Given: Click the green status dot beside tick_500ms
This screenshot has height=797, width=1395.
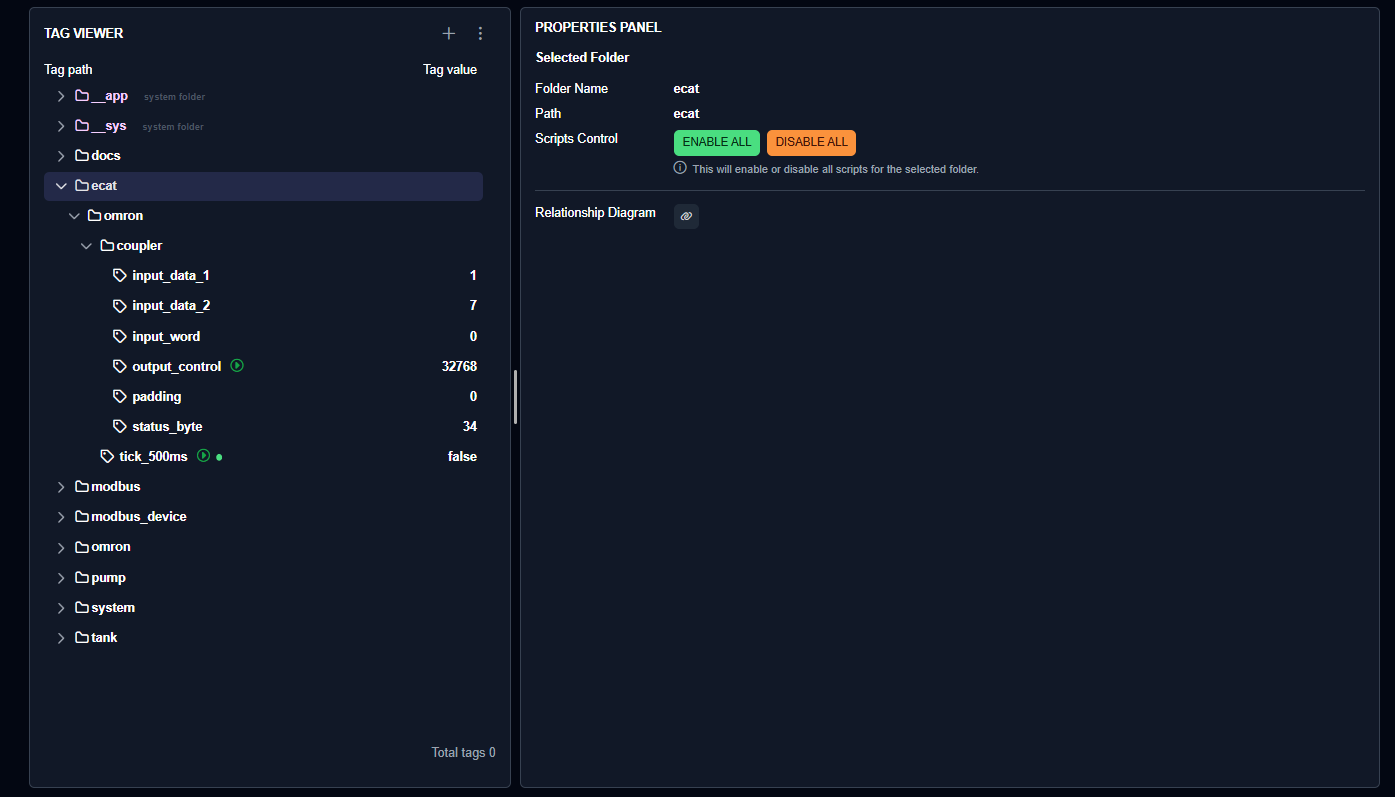Looking at the screenshot, I should click(x=219, y=457).
